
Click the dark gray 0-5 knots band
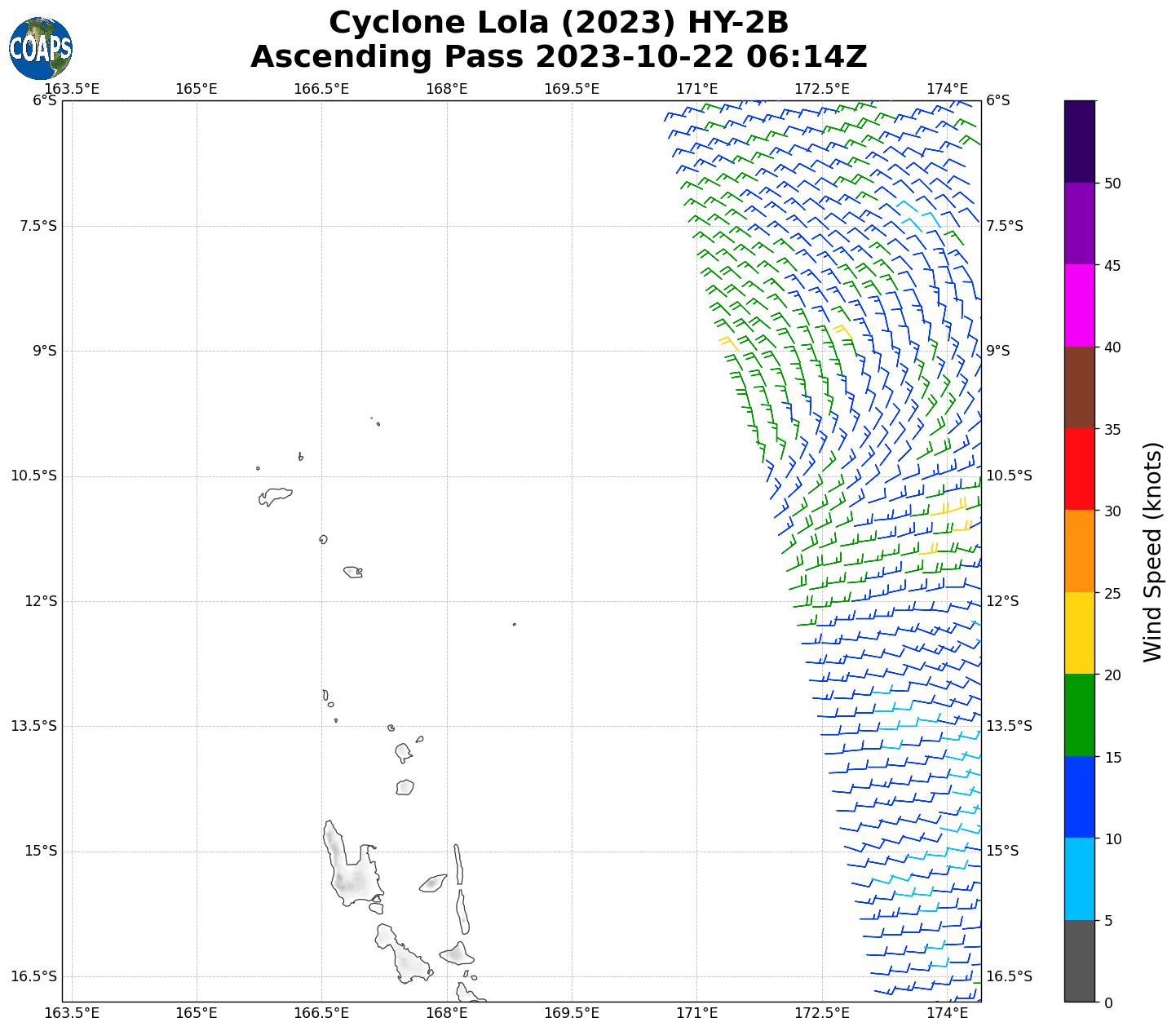1080,961
